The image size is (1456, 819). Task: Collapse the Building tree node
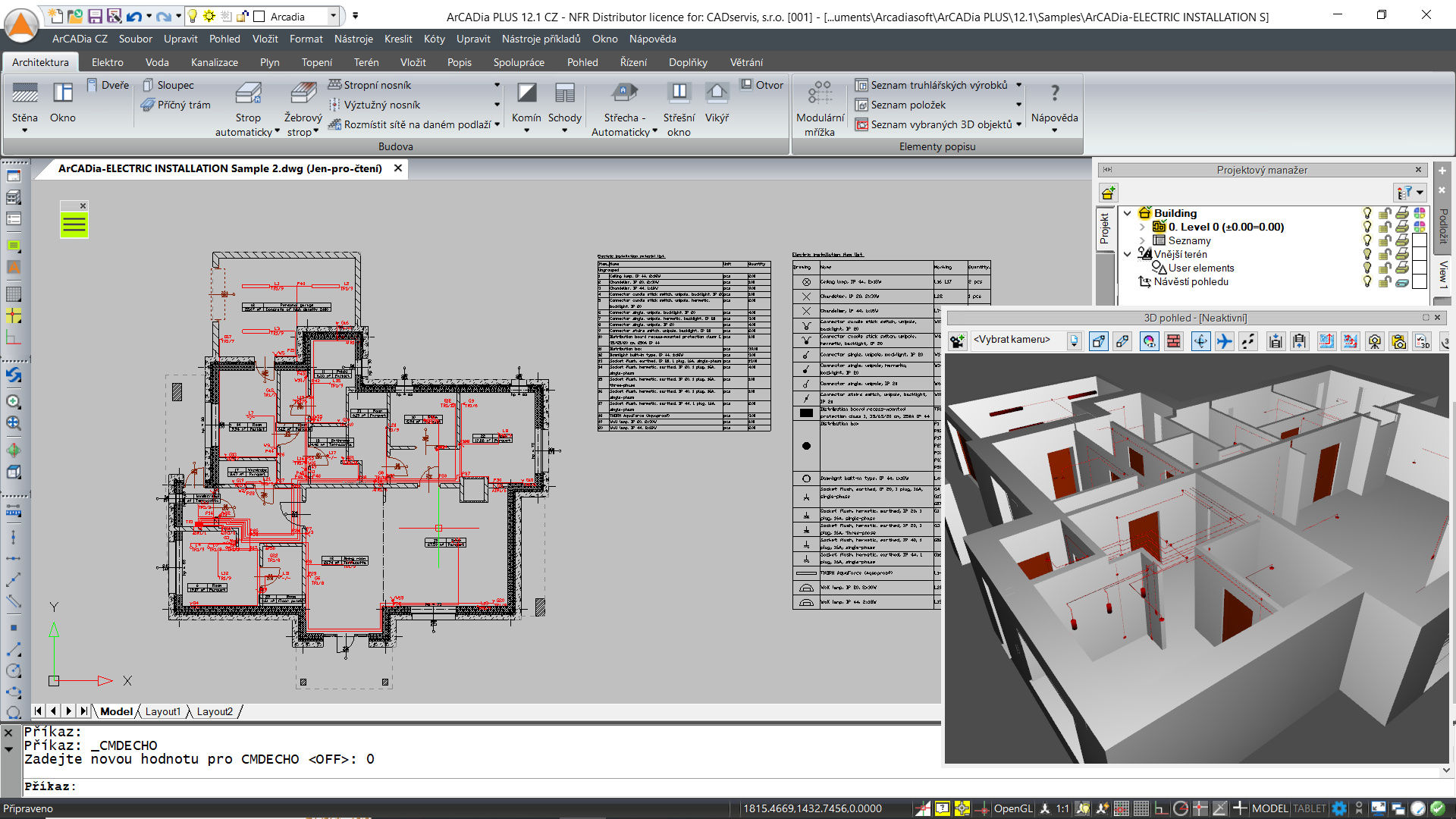[1128, 213]
